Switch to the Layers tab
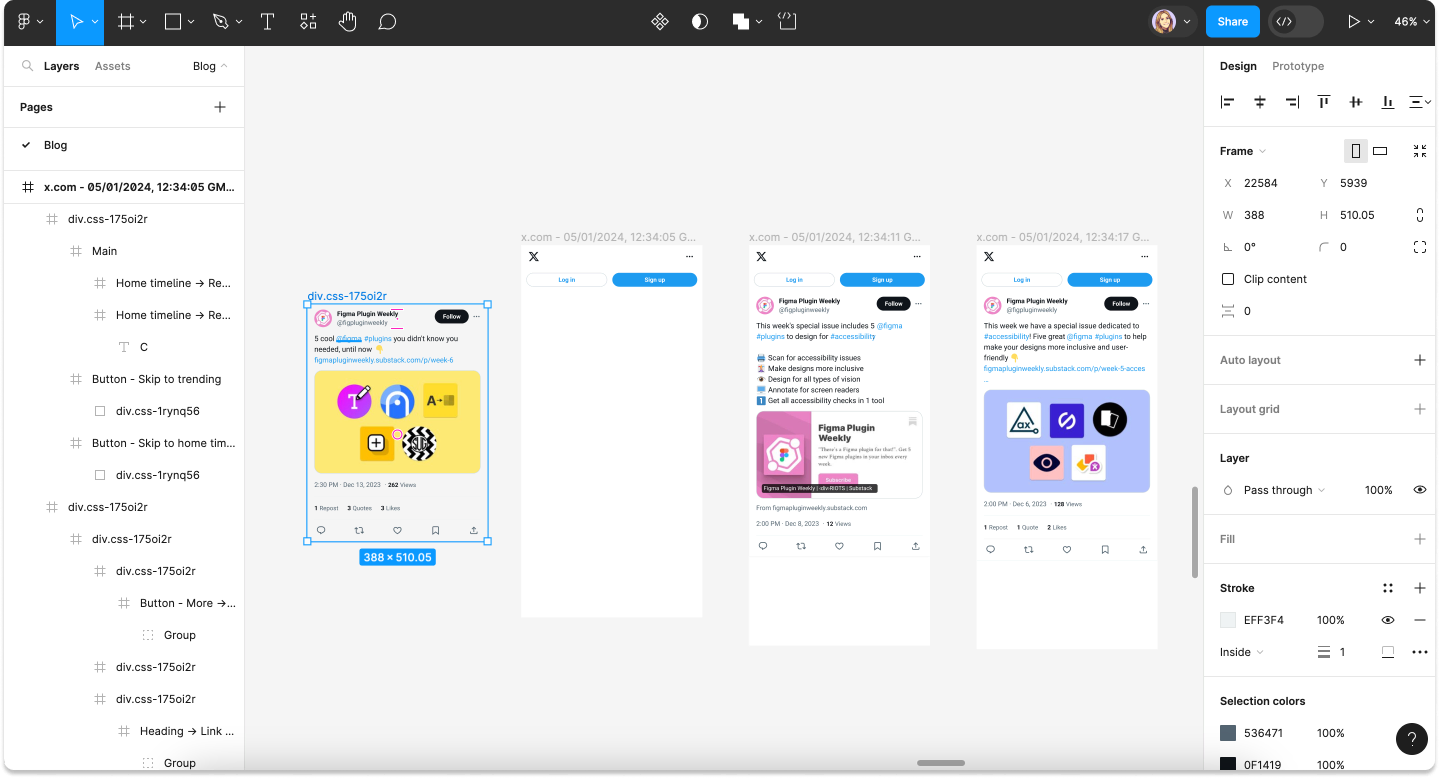Screen dimensions: 1439x778 [x=61, y=66]
